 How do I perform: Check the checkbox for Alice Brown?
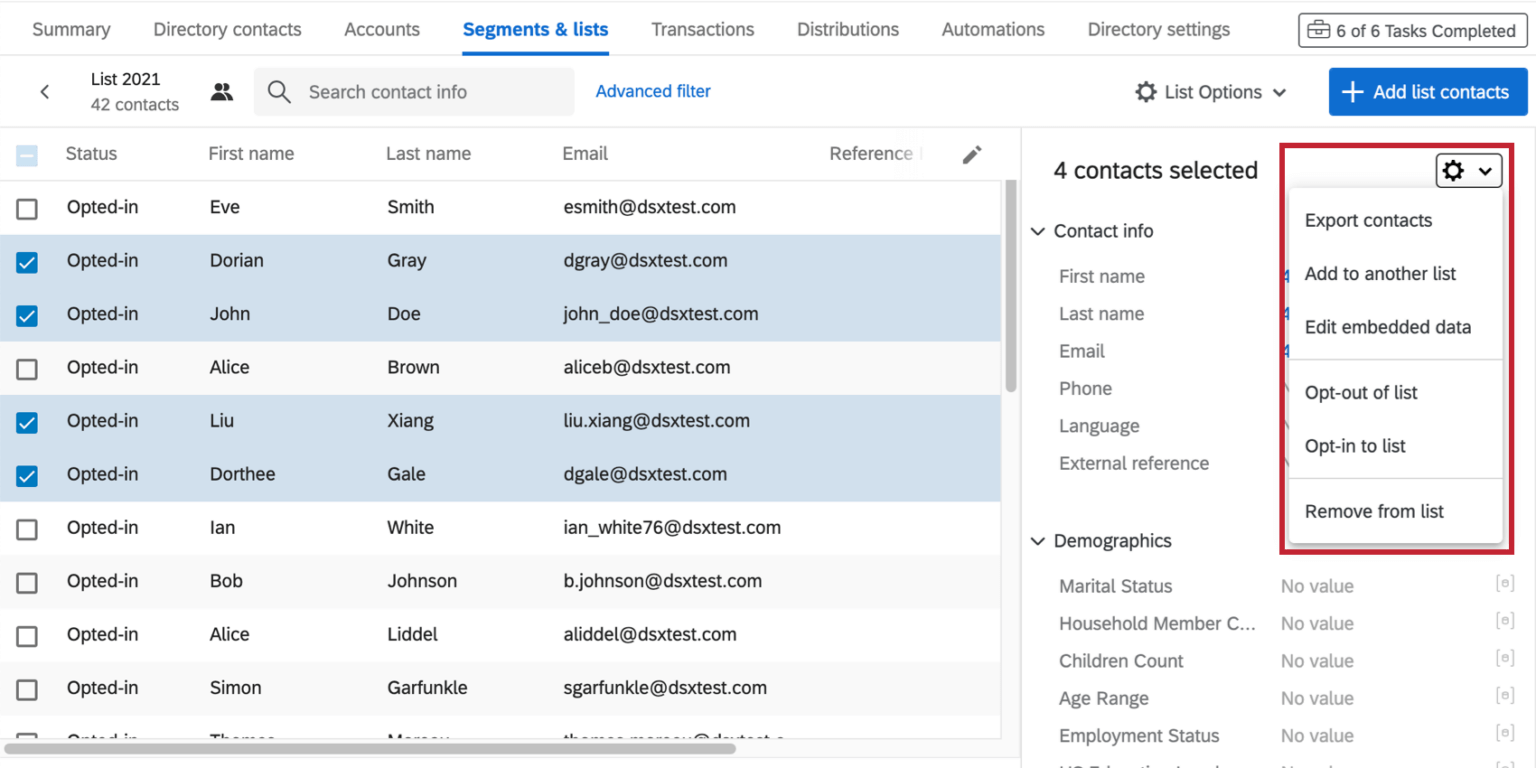tap(27, 368)
